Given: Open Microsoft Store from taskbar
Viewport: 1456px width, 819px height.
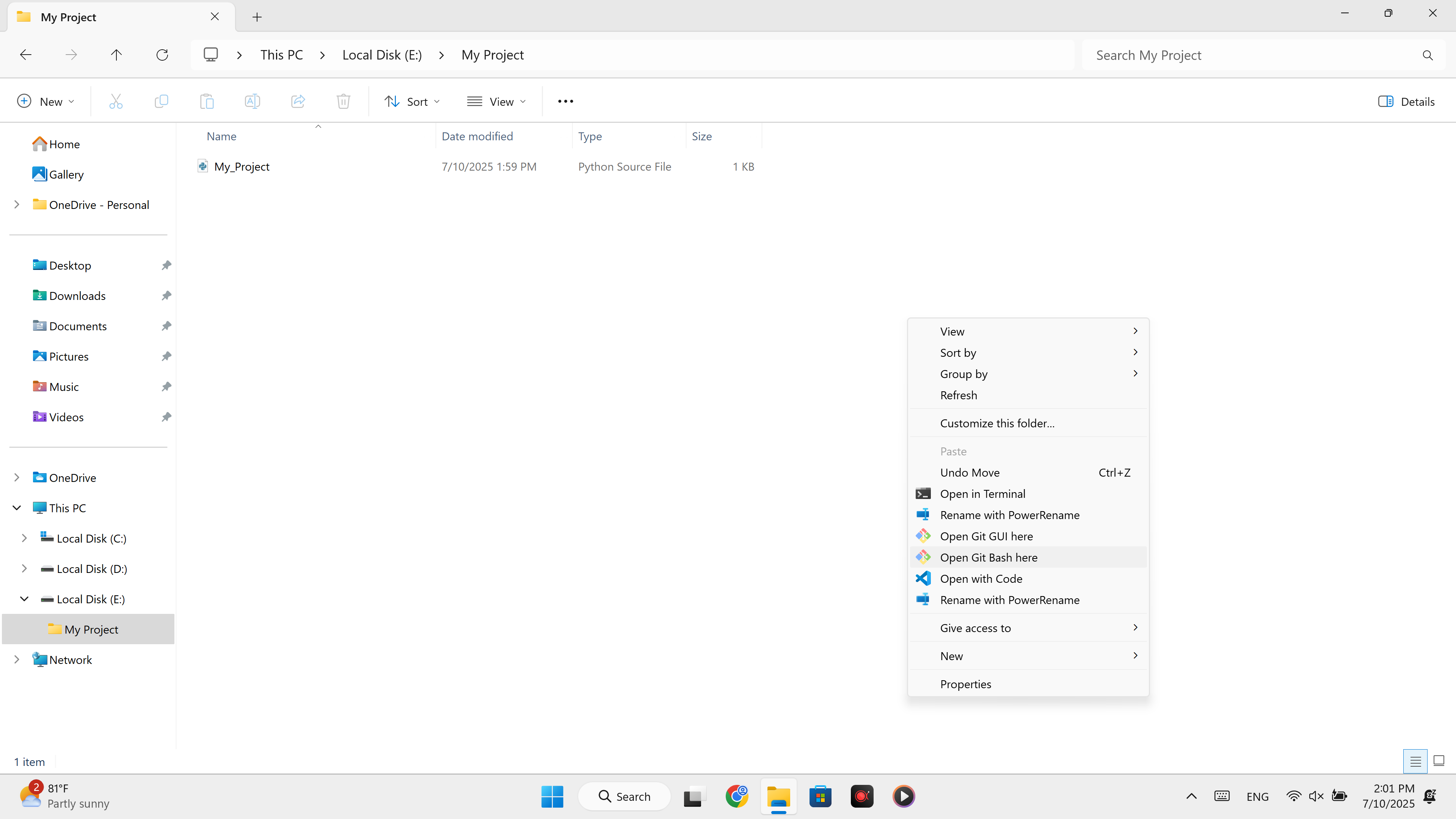Looking at the screenshot, I should [820, 796].
